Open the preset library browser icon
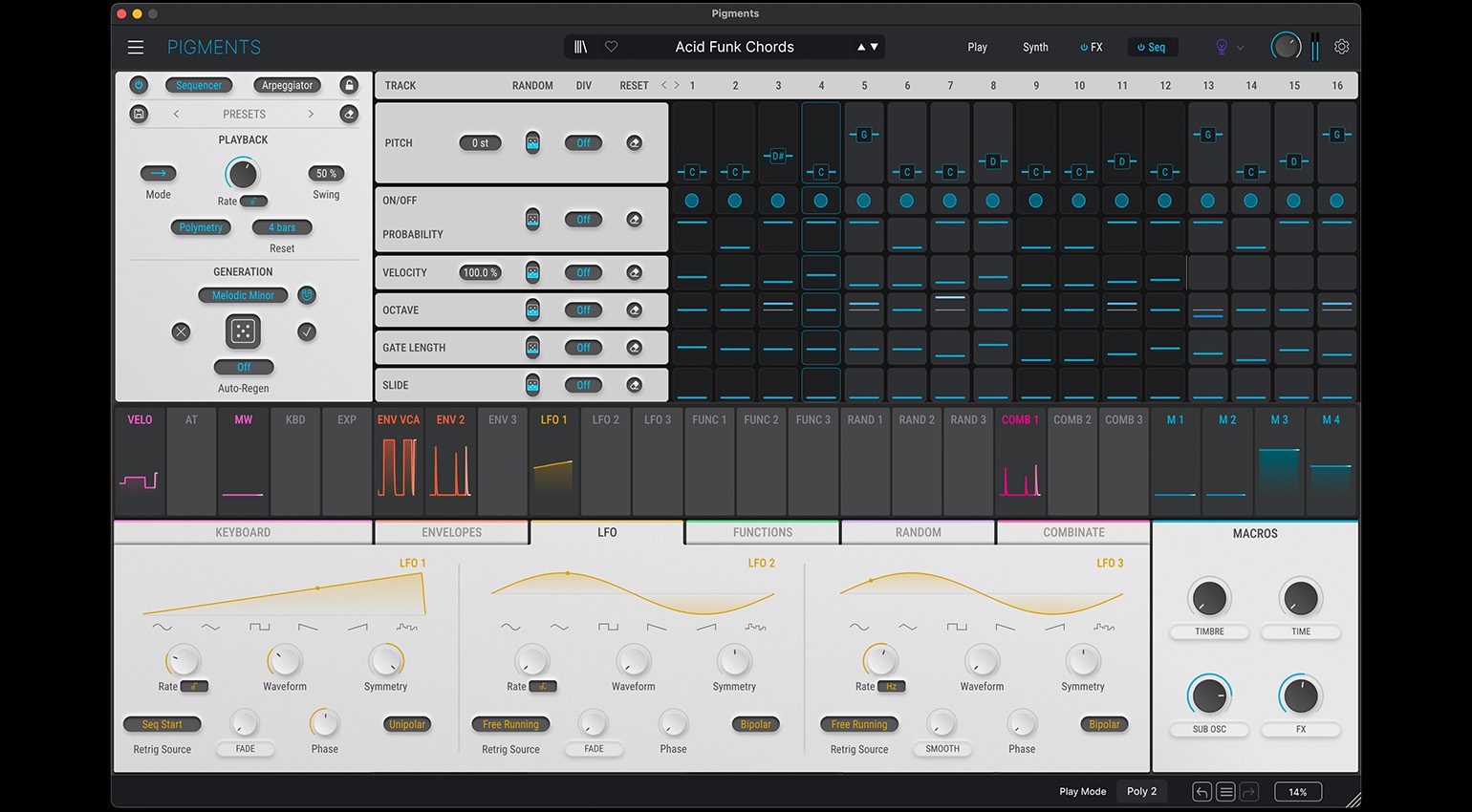1472x812 pixels. 580,46
